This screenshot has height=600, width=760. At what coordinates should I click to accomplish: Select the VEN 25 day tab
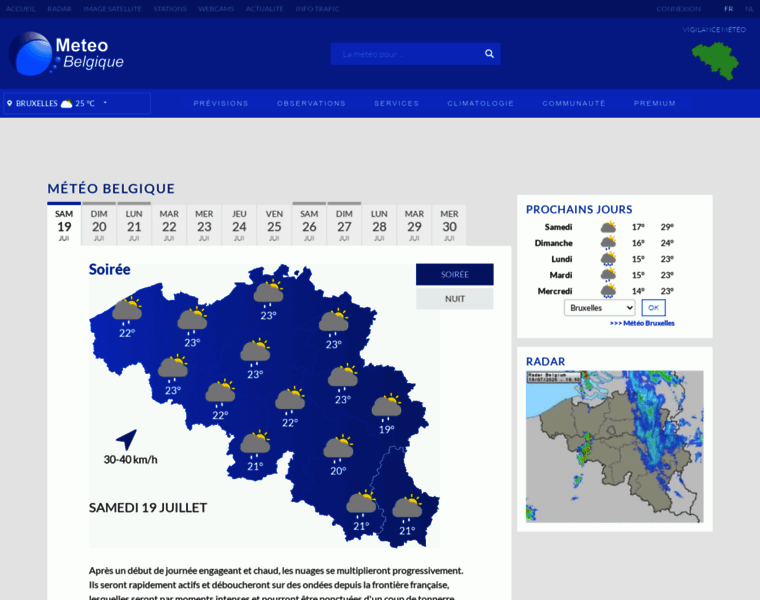pos(274,225)
